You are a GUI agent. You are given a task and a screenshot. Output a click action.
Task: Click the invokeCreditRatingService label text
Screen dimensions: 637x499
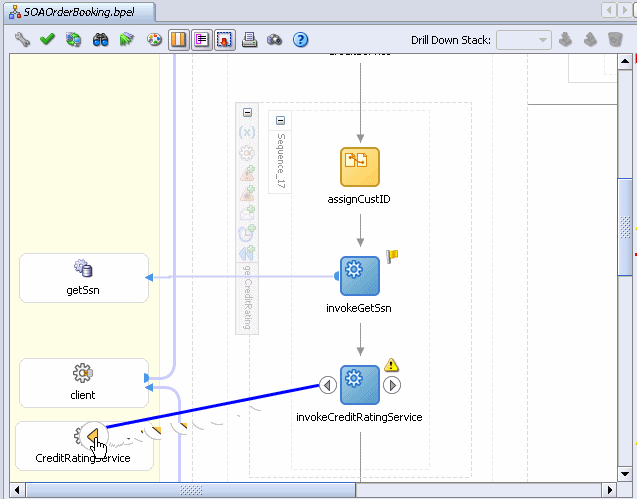(x=359, y=417)
